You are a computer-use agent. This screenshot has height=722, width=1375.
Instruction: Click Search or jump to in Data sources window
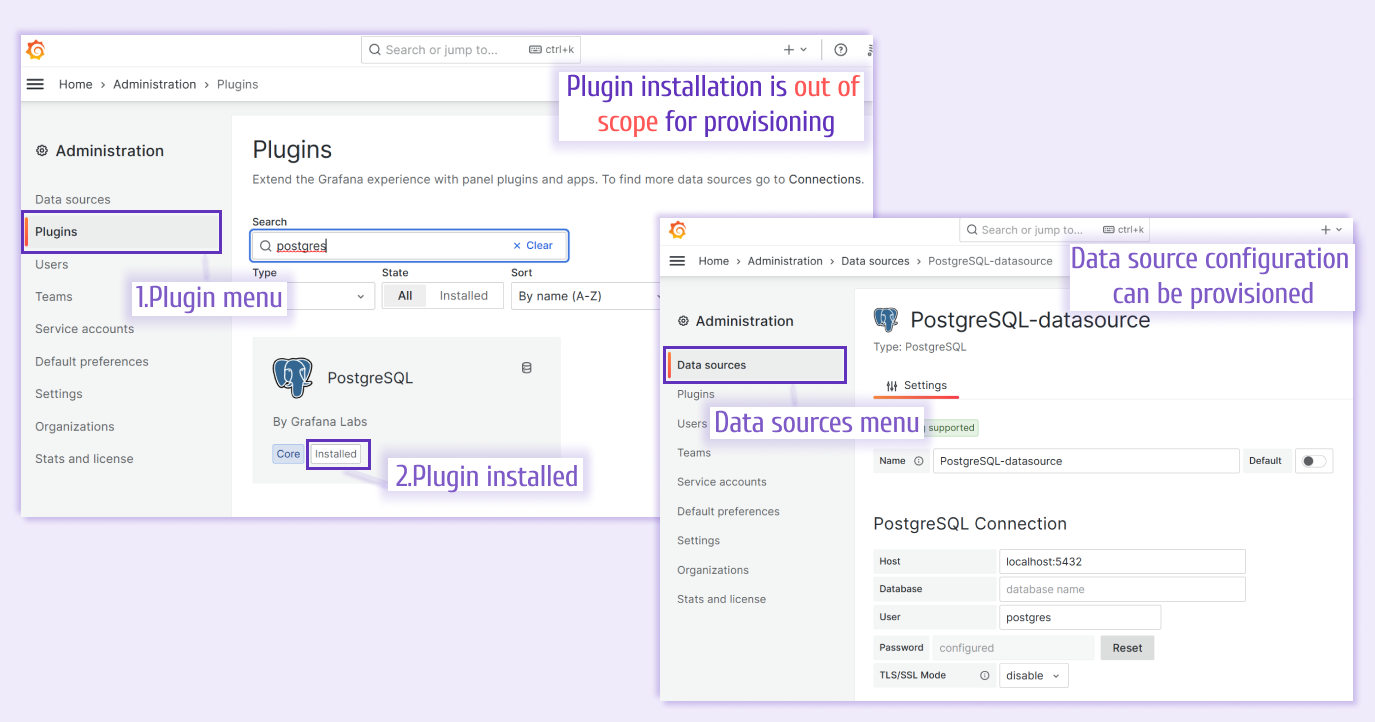[x=1055, y=230]
